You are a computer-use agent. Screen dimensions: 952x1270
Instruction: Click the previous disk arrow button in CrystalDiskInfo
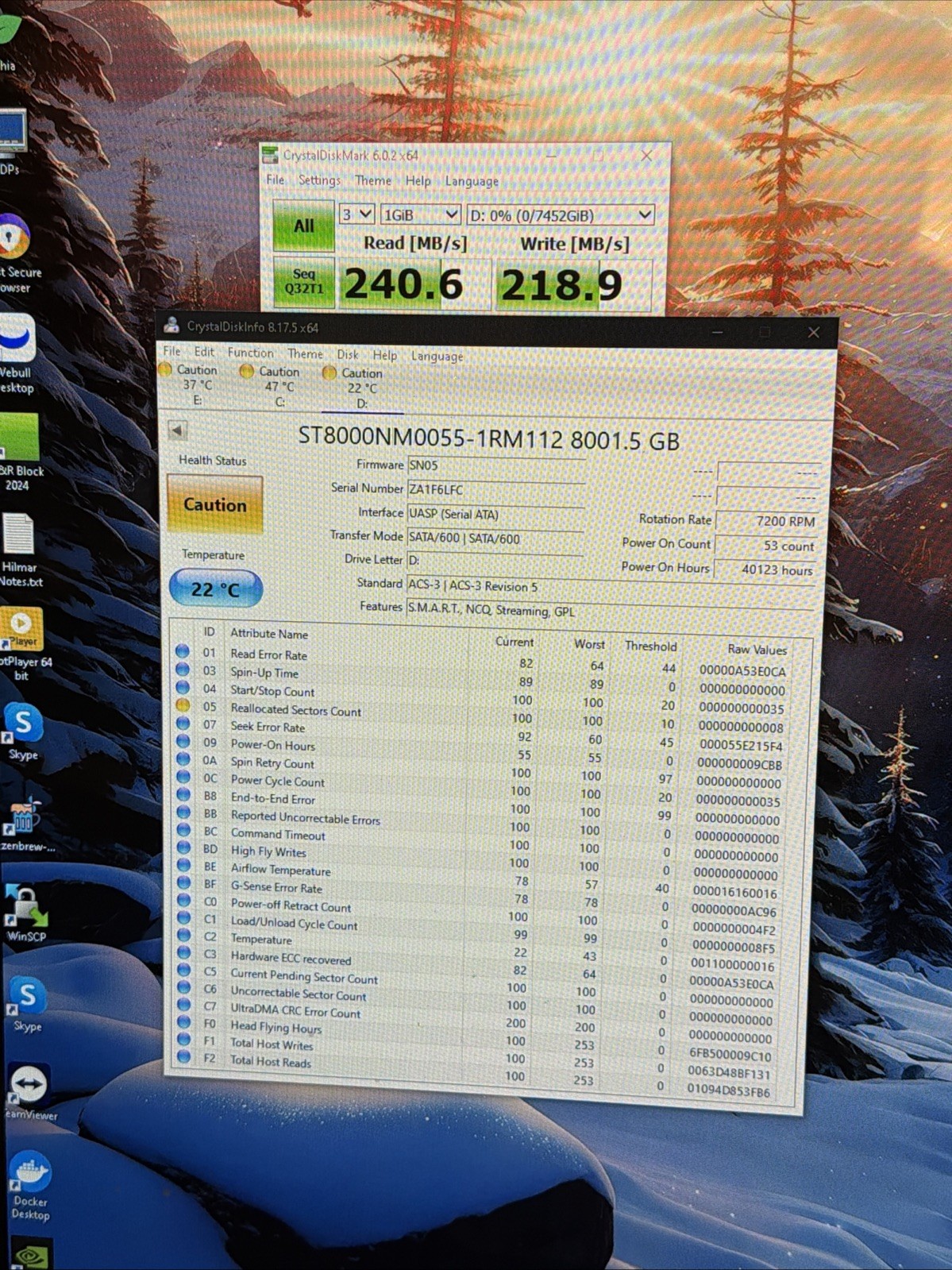178,430
